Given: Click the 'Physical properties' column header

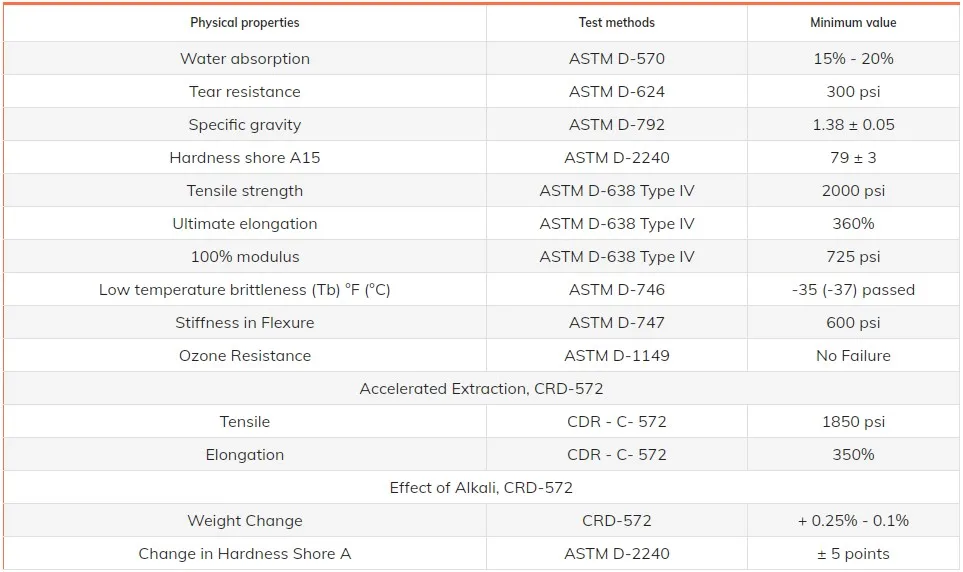Looking at the screenshot, I should [245, 23].
